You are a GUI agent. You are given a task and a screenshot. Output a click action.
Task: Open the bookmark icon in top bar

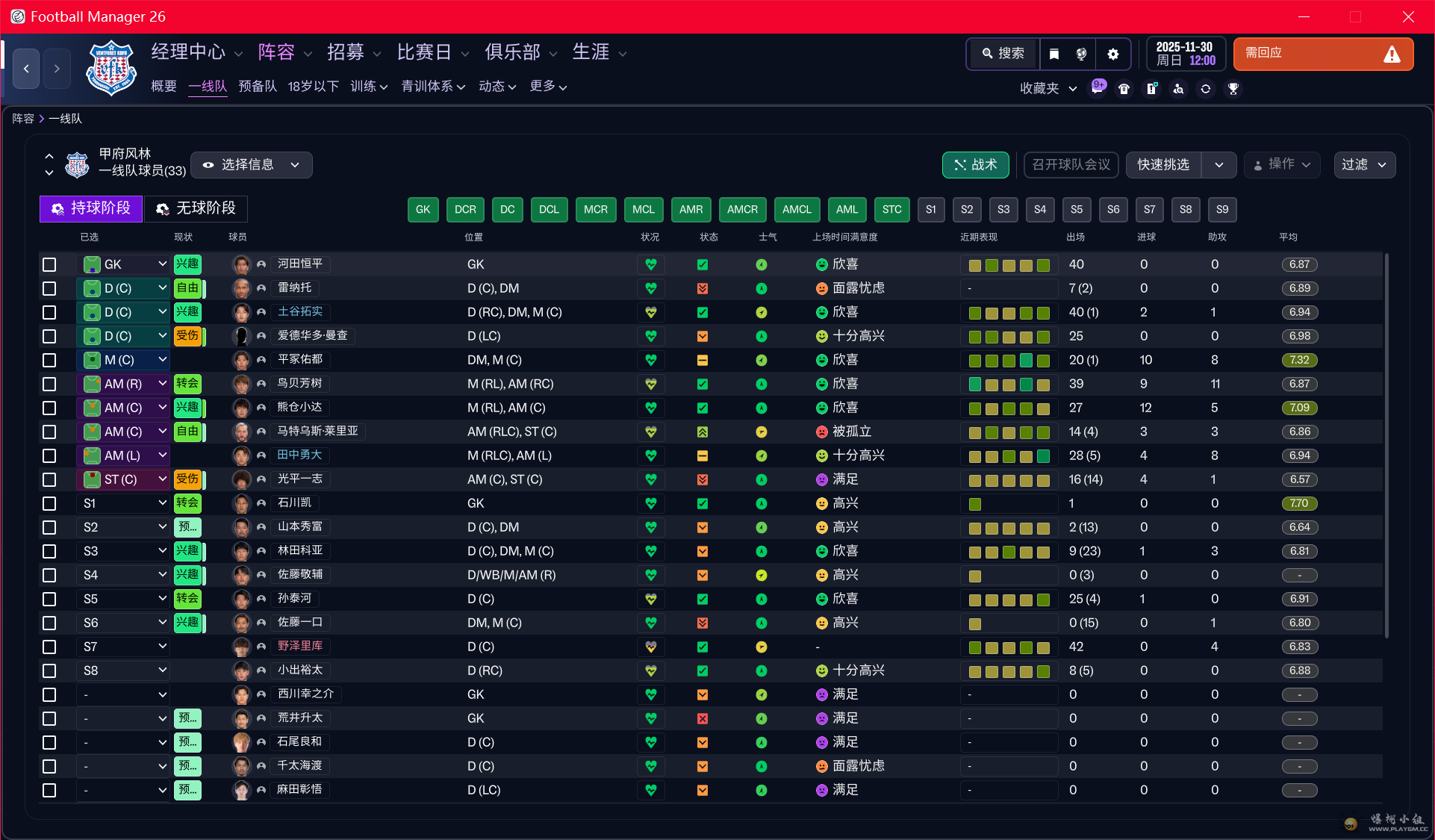point(1054,54)
